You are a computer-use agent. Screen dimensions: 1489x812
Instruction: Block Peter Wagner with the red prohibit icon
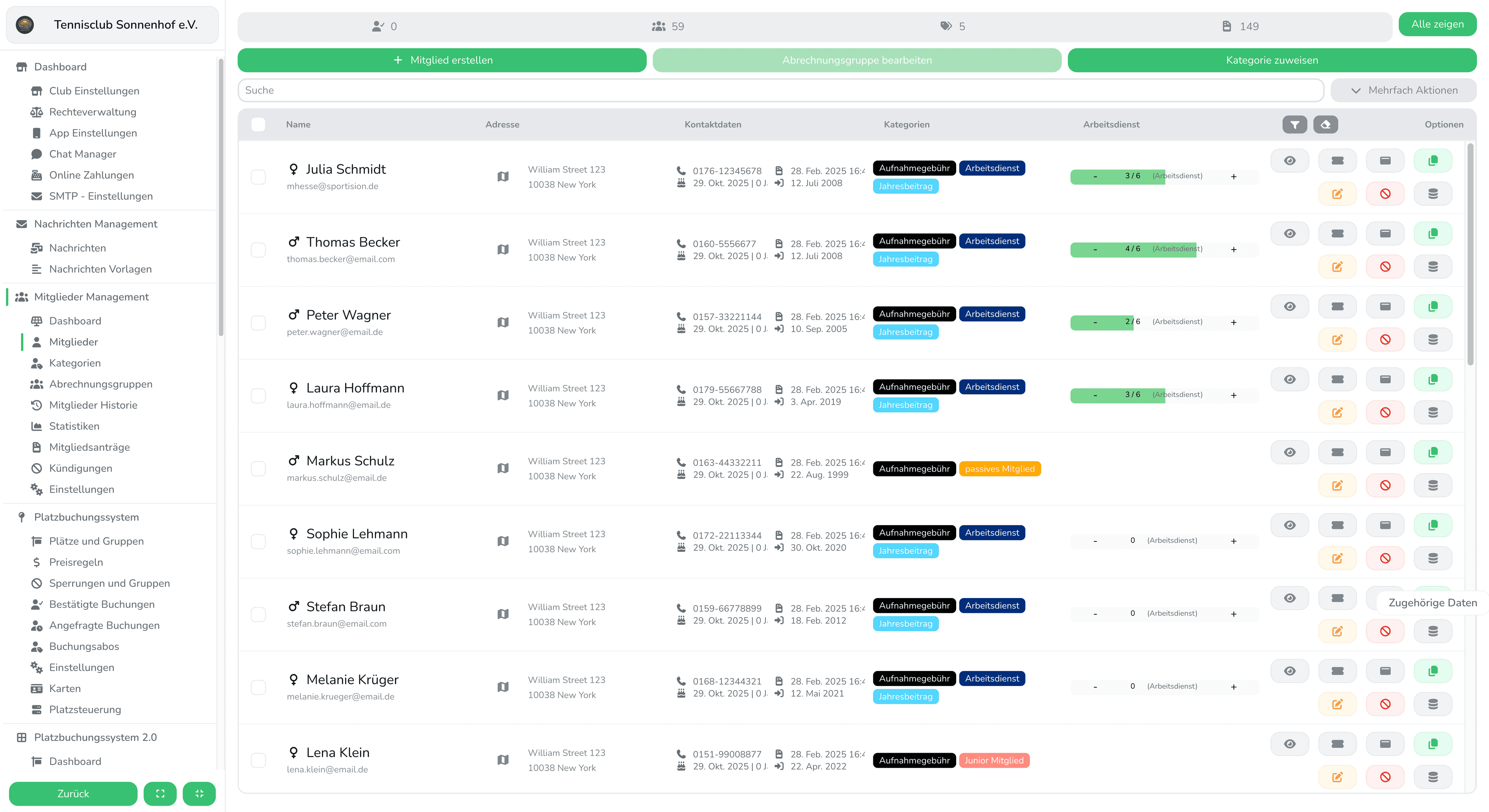1385,339
